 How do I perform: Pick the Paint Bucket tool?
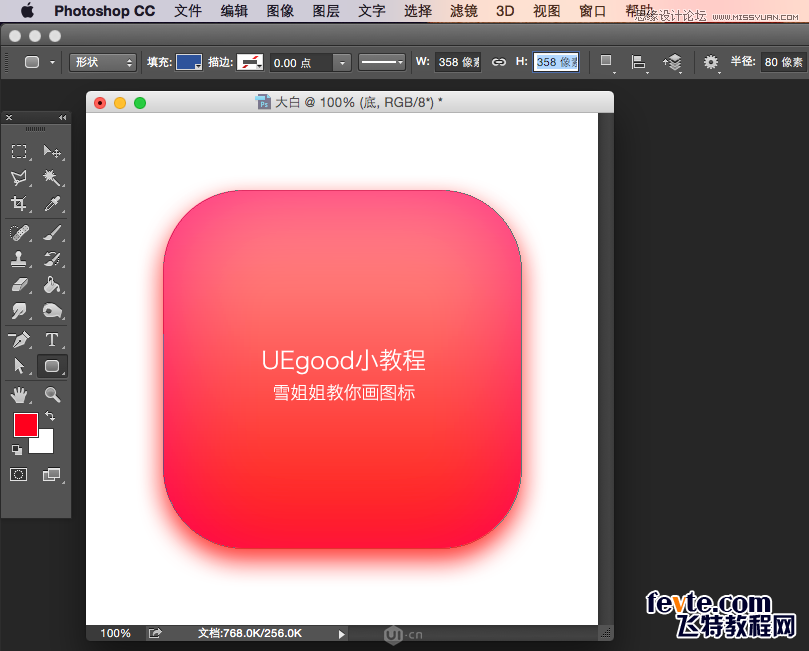click(52, 286)
